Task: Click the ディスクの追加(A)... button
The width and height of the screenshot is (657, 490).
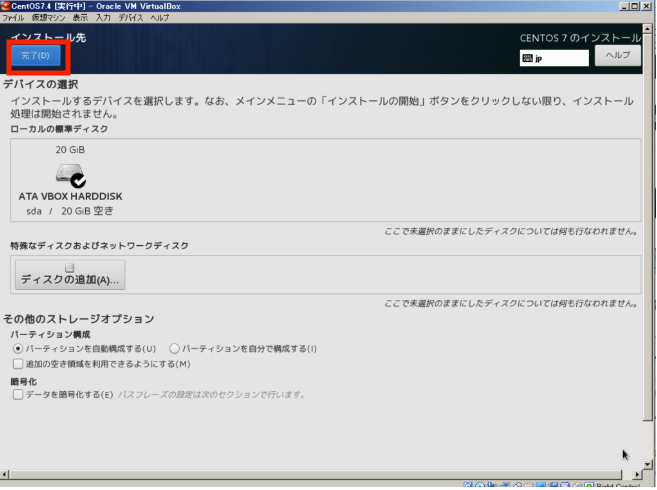Action: click(x=70, y=275)
